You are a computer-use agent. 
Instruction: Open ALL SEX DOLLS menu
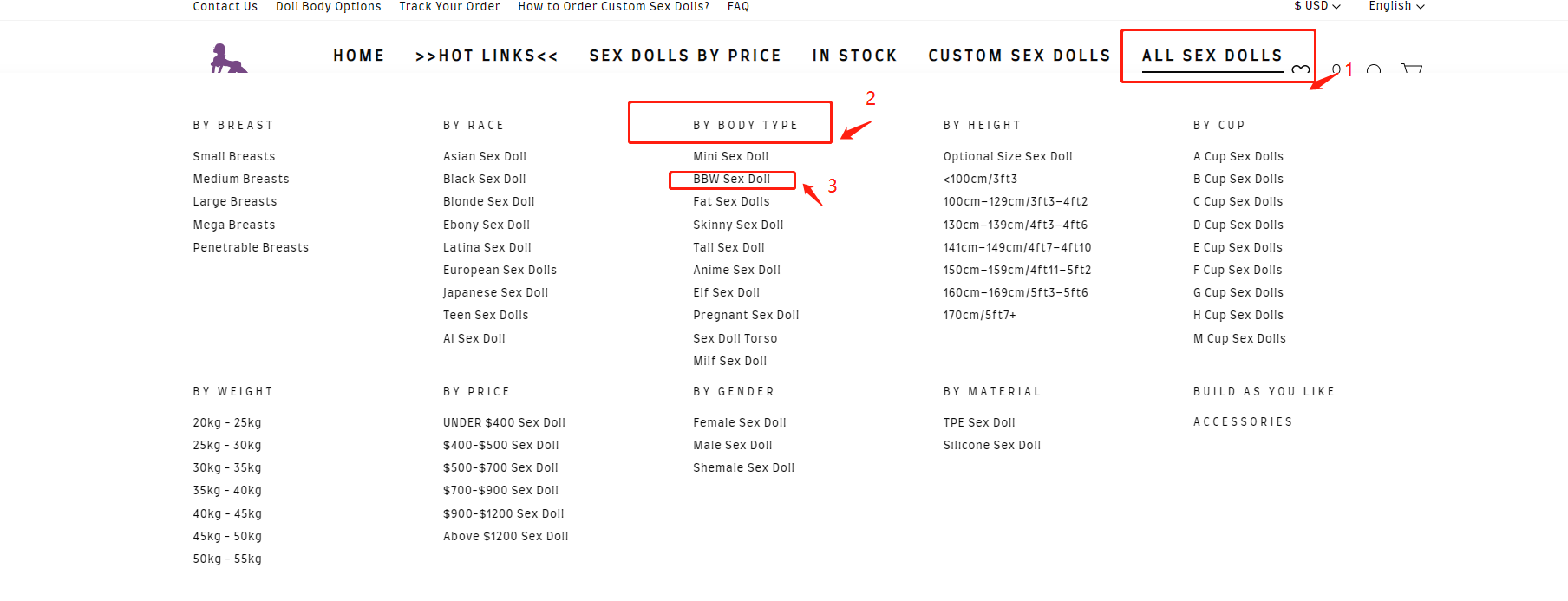click(x=1212, y=56)
